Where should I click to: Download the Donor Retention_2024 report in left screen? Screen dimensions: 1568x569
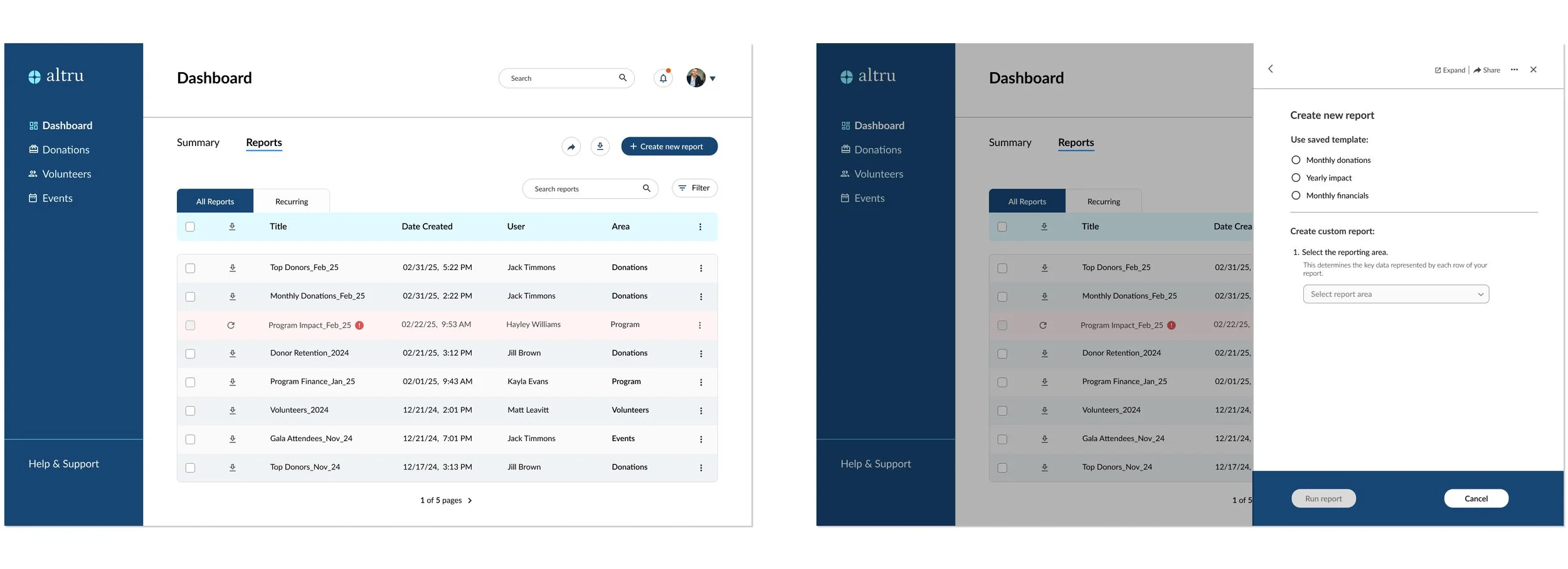pyautogui.click(x=232, y=353)
